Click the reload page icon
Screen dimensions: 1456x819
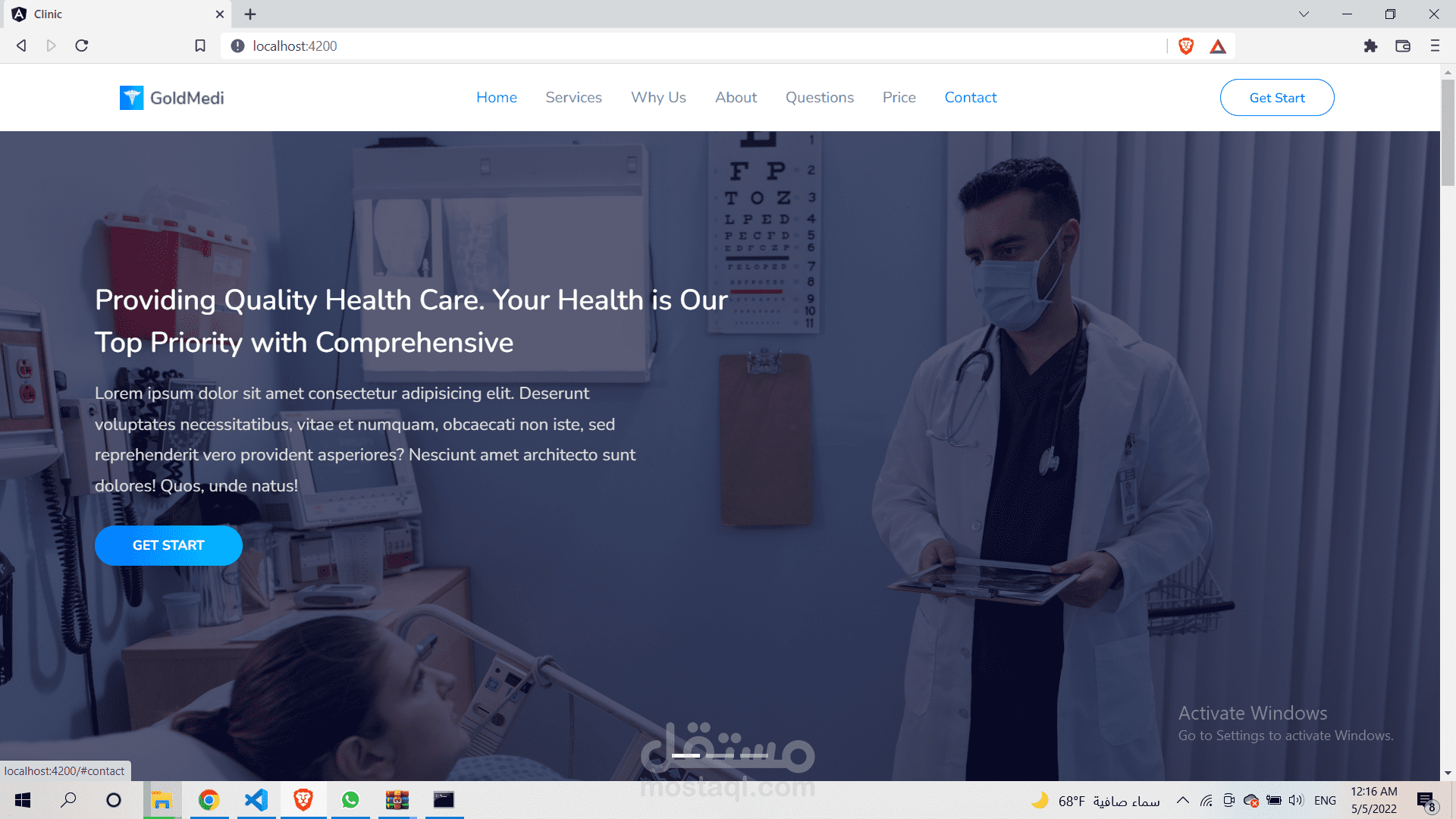click(x=83, y=45)
